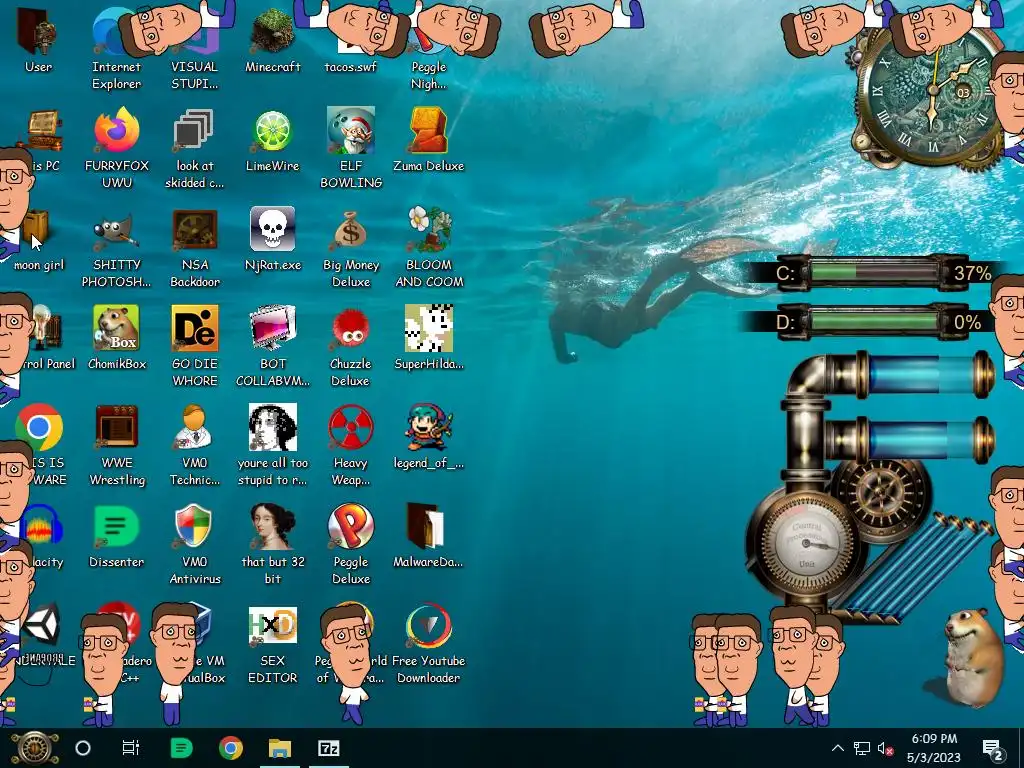Open Google Chrome desktop shortcut
The height and width of the screenshot is (768, 1024).
[x=39, y=427]
